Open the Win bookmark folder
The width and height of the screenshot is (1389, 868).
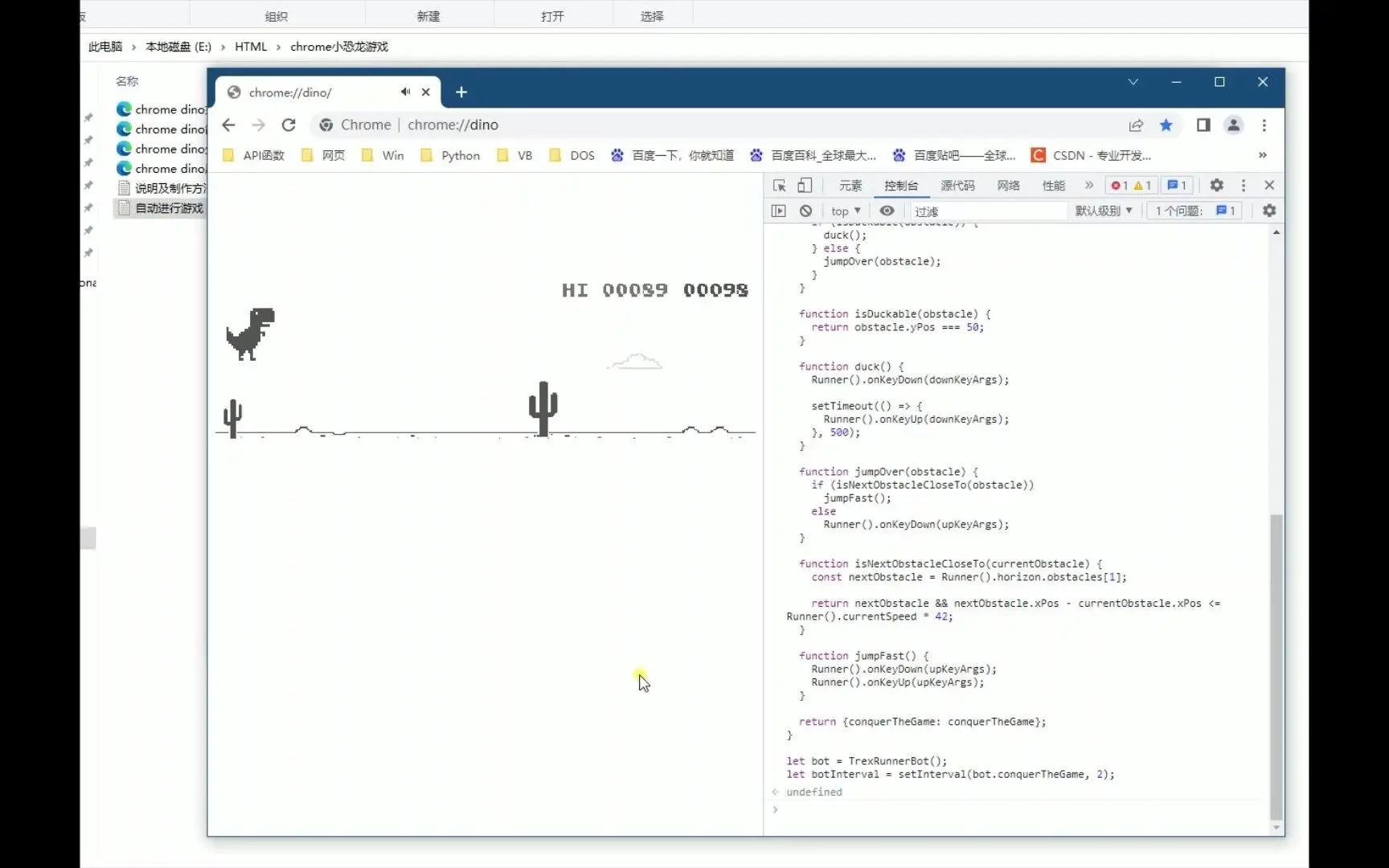[383, 155]
